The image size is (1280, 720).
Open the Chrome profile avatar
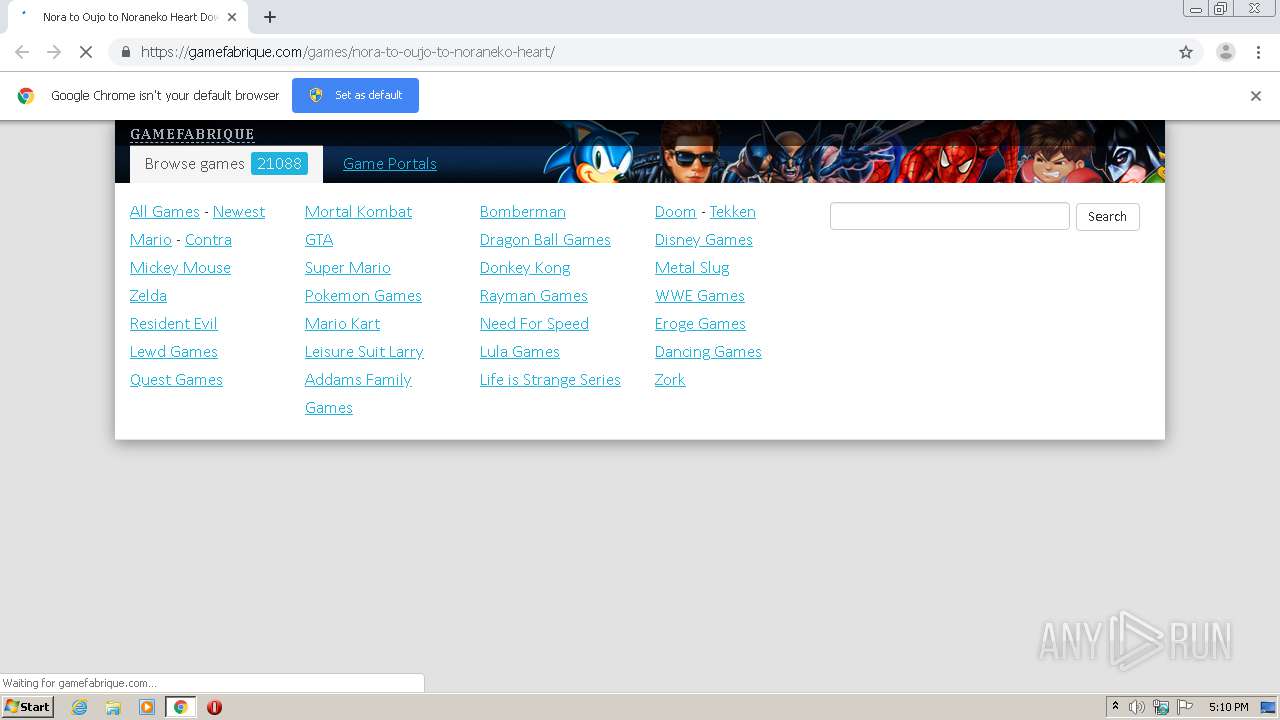click(1226, 52)
